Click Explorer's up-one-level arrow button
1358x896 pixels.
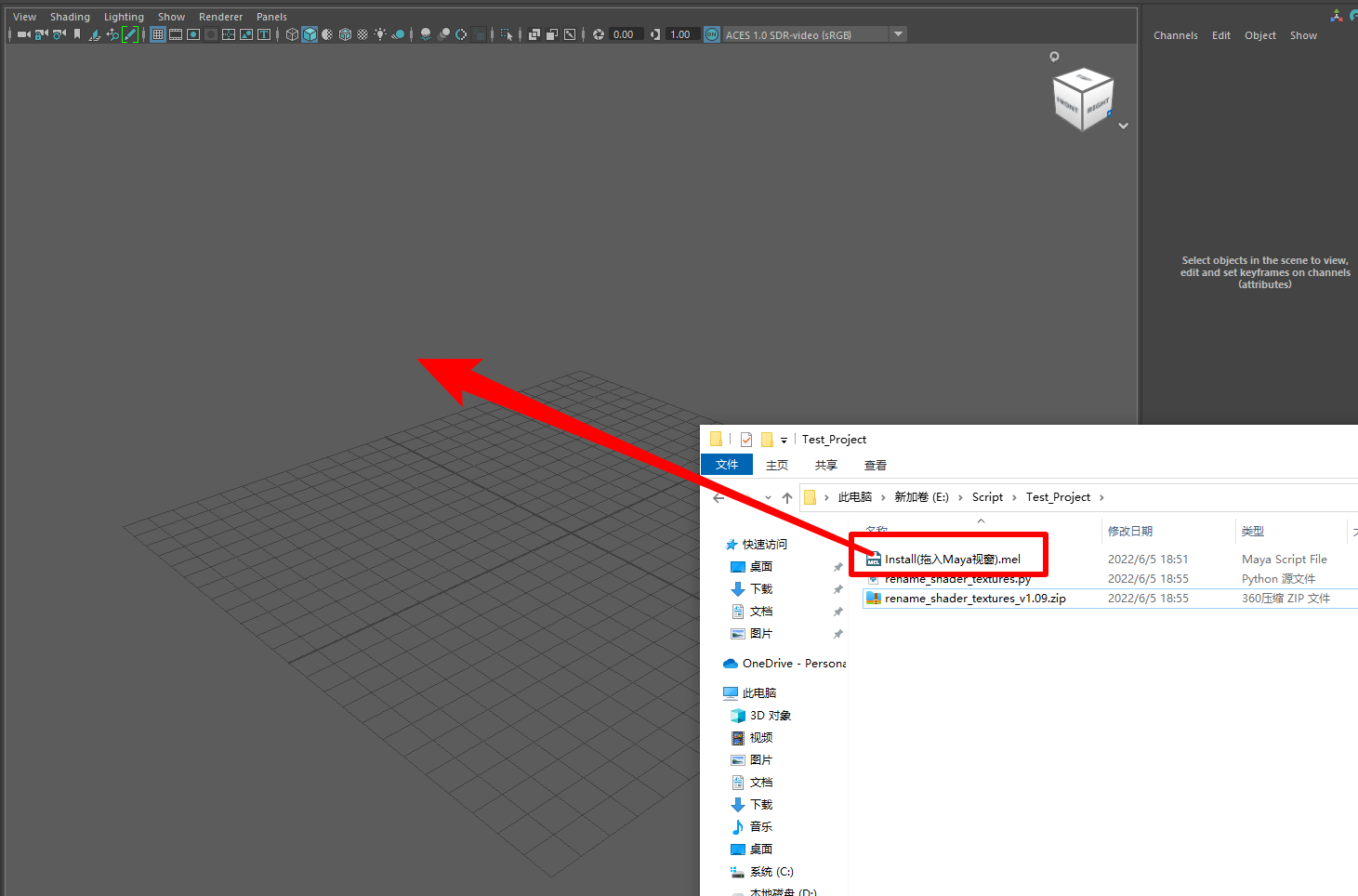pyautogui.click(x=787, y=498)
